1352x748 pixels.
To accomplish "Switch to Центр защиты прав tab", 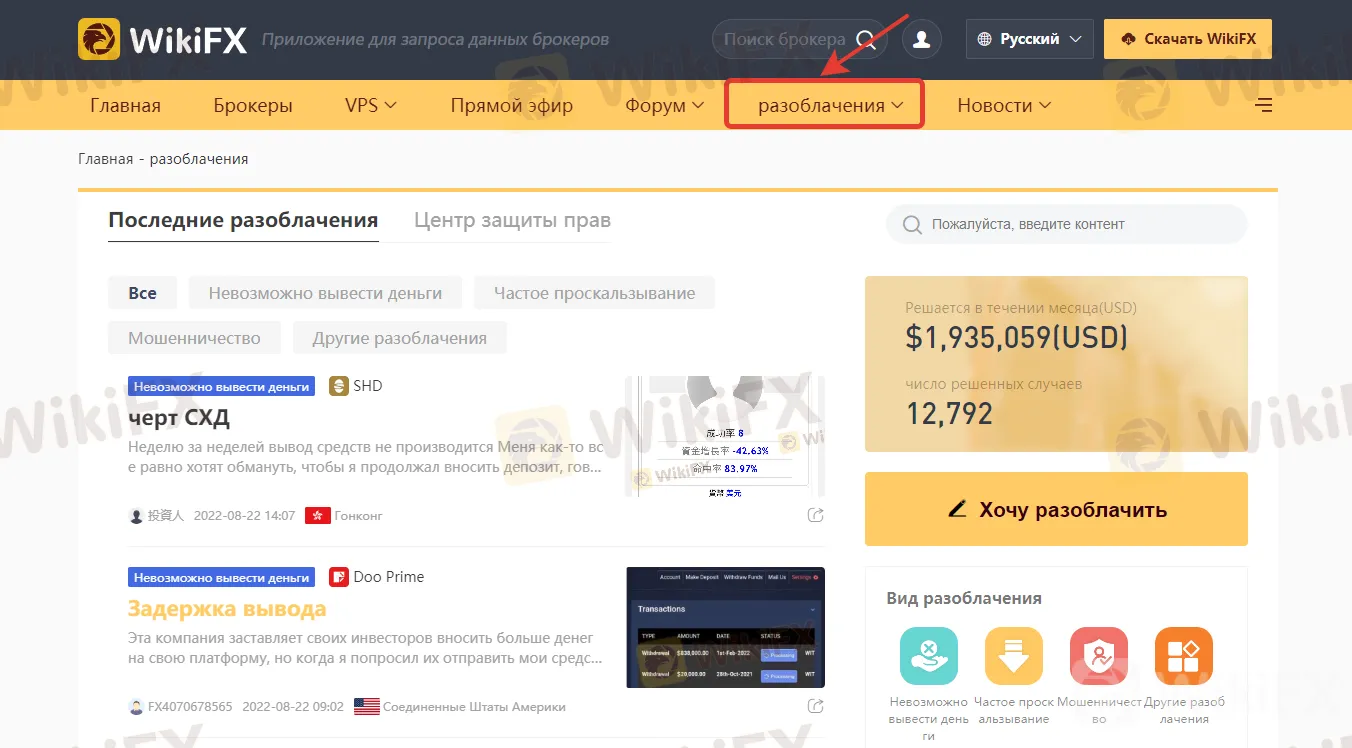I will tap(512, 220).
